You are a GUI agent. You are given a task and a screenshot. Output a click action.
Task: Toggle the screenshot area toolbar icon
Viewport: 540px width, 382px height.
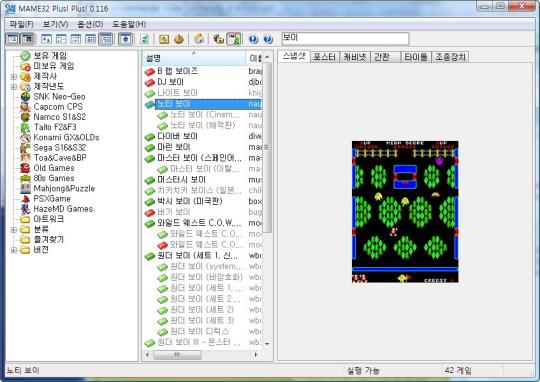(28, 39)
